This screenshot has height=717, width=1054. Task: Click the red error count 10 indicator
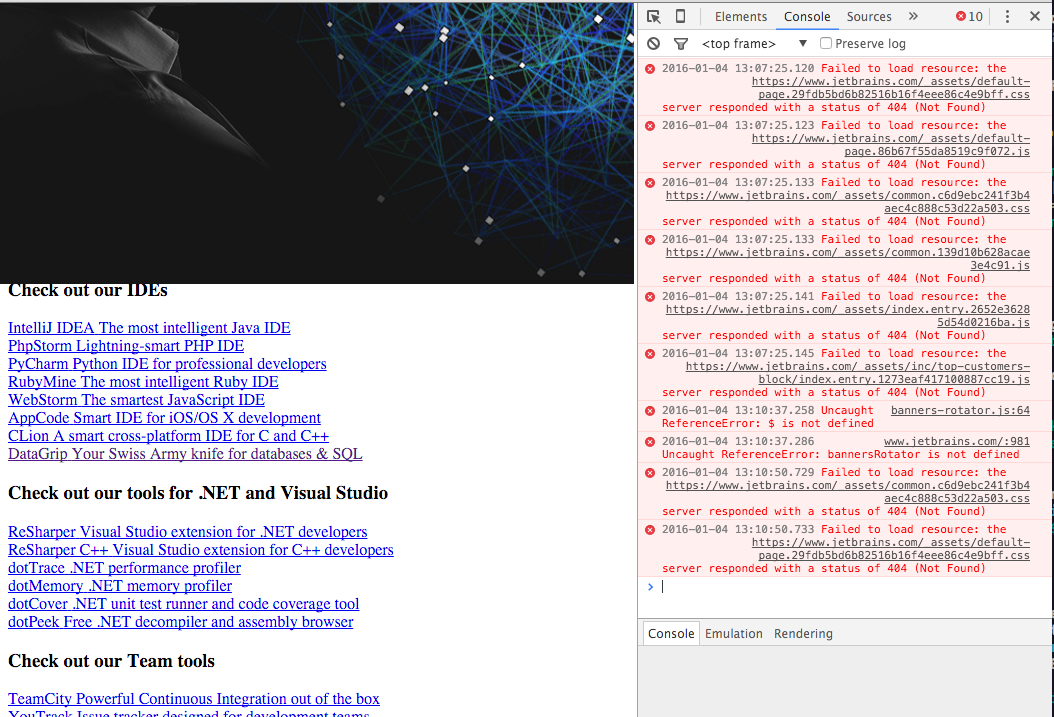pyautogui.click(x=969, y=17)
